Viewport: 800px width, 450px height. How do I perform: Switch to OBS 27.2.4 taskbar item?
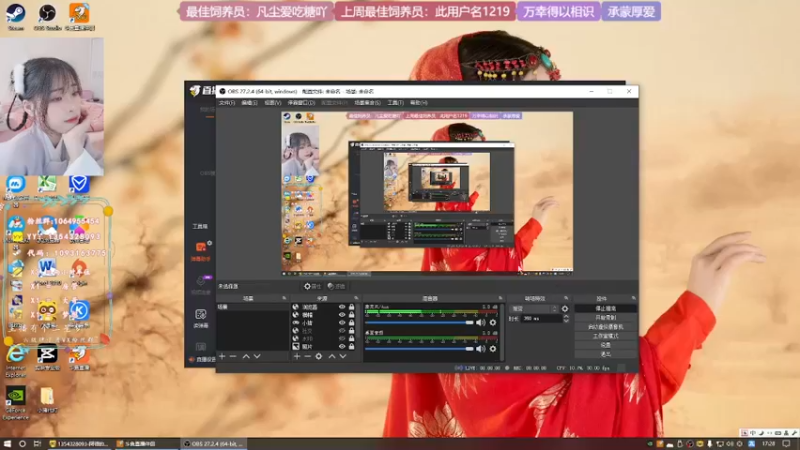[213, 444]
